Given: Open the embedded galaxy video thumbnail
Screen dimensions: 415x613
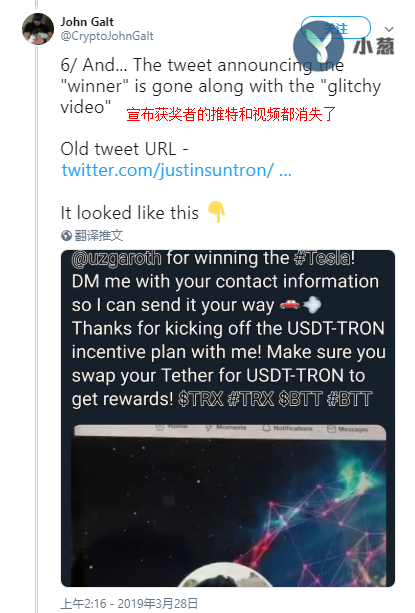Looking at the screenshot, I should tap(230, 505).
